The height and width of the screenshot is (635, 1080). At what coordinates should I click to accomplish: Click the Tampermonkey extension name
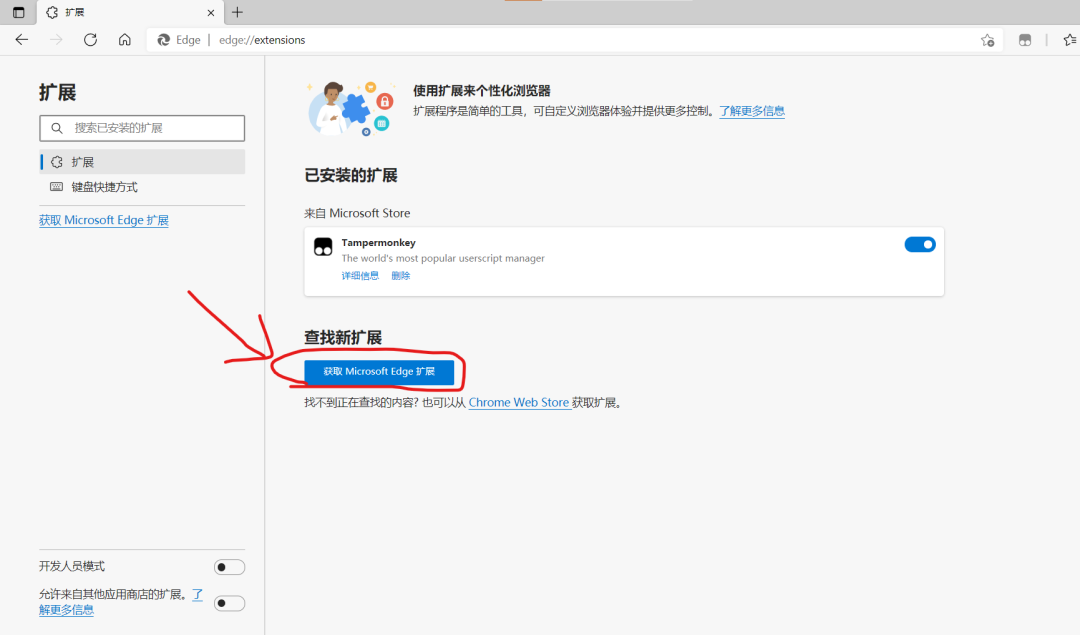(x=379, y=242)
